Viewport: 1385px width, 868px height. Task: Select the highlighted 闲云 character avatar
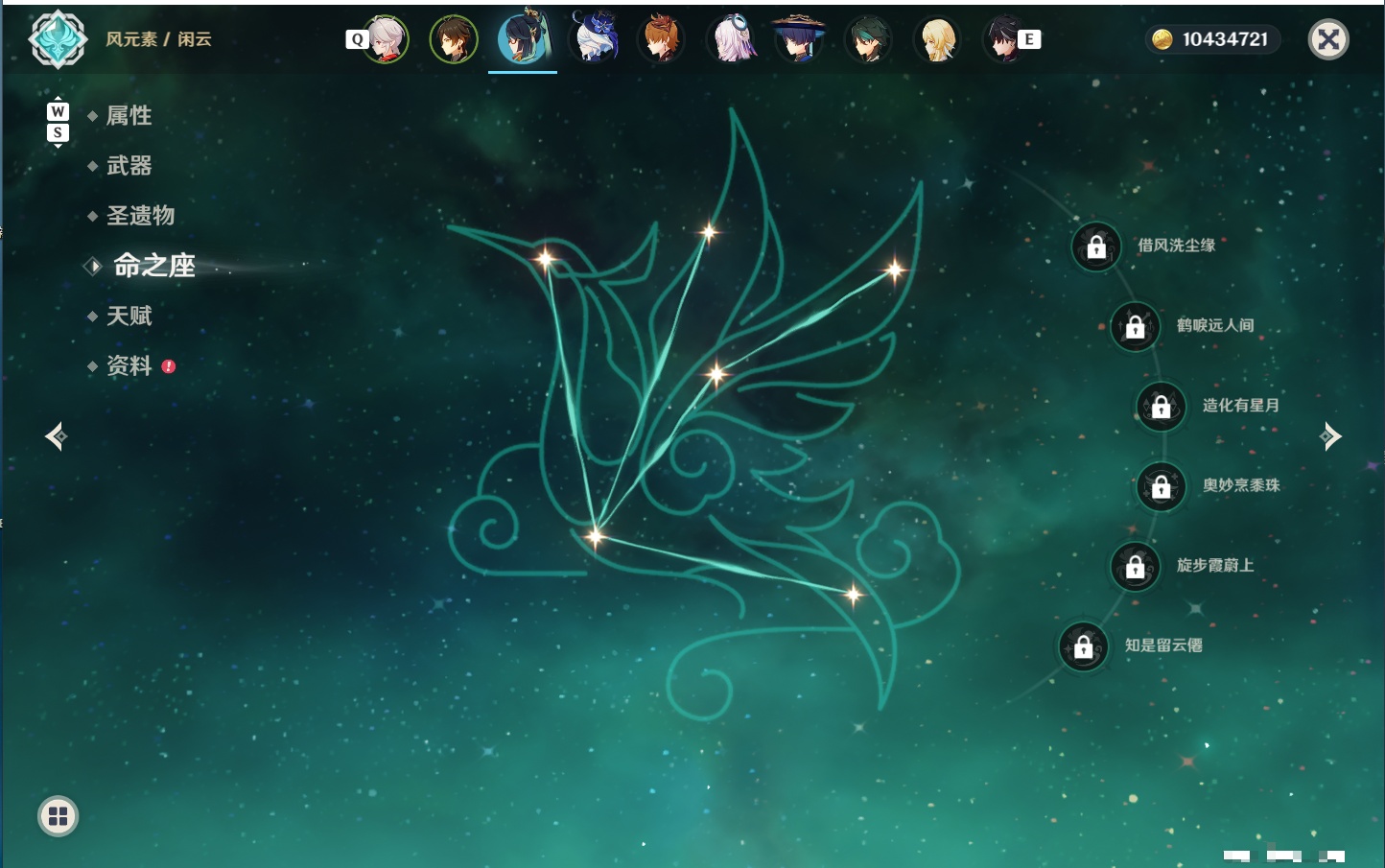524,38
